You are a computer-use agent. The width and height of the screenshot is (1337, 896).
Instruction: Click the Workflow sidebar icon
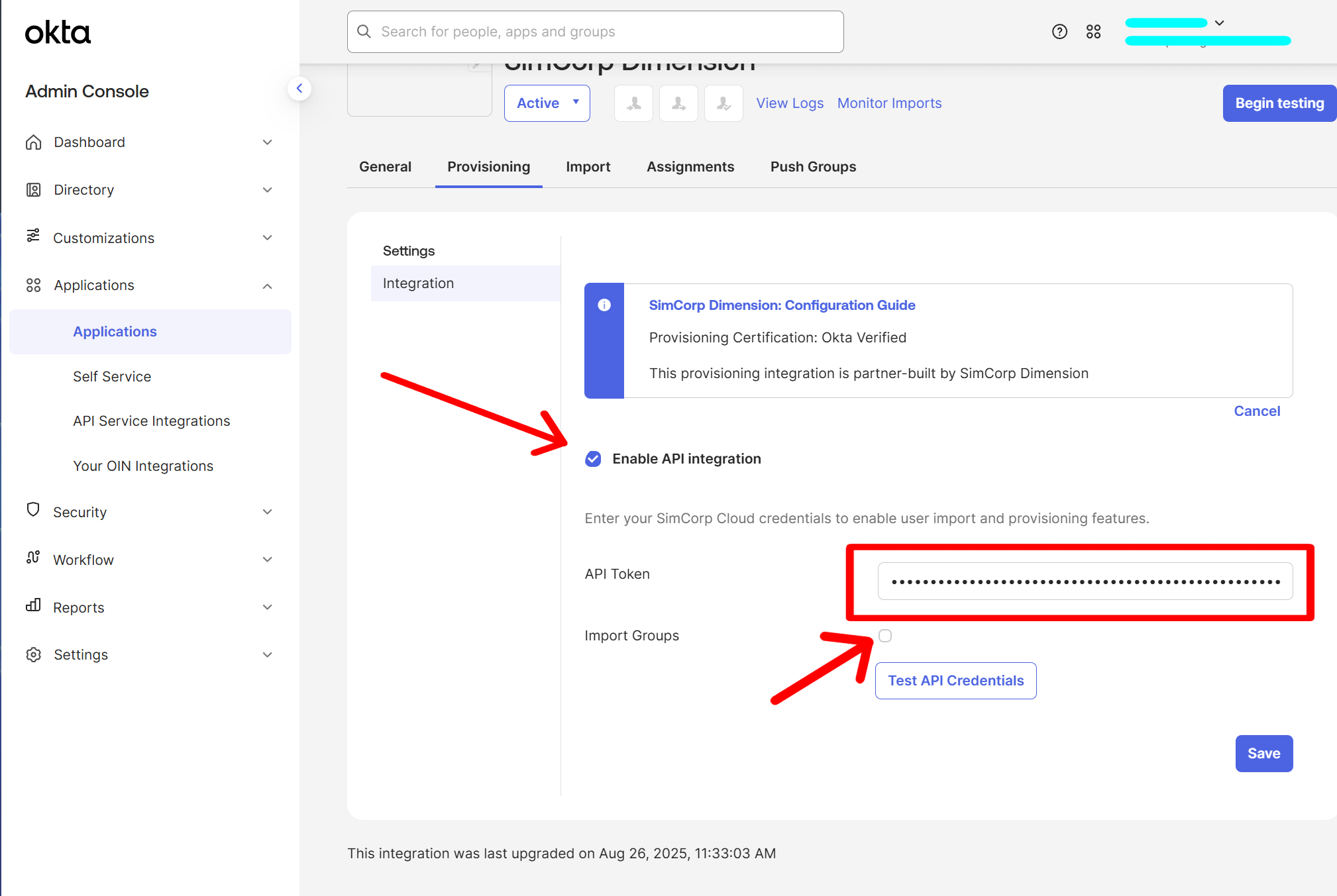click(34, 559)
